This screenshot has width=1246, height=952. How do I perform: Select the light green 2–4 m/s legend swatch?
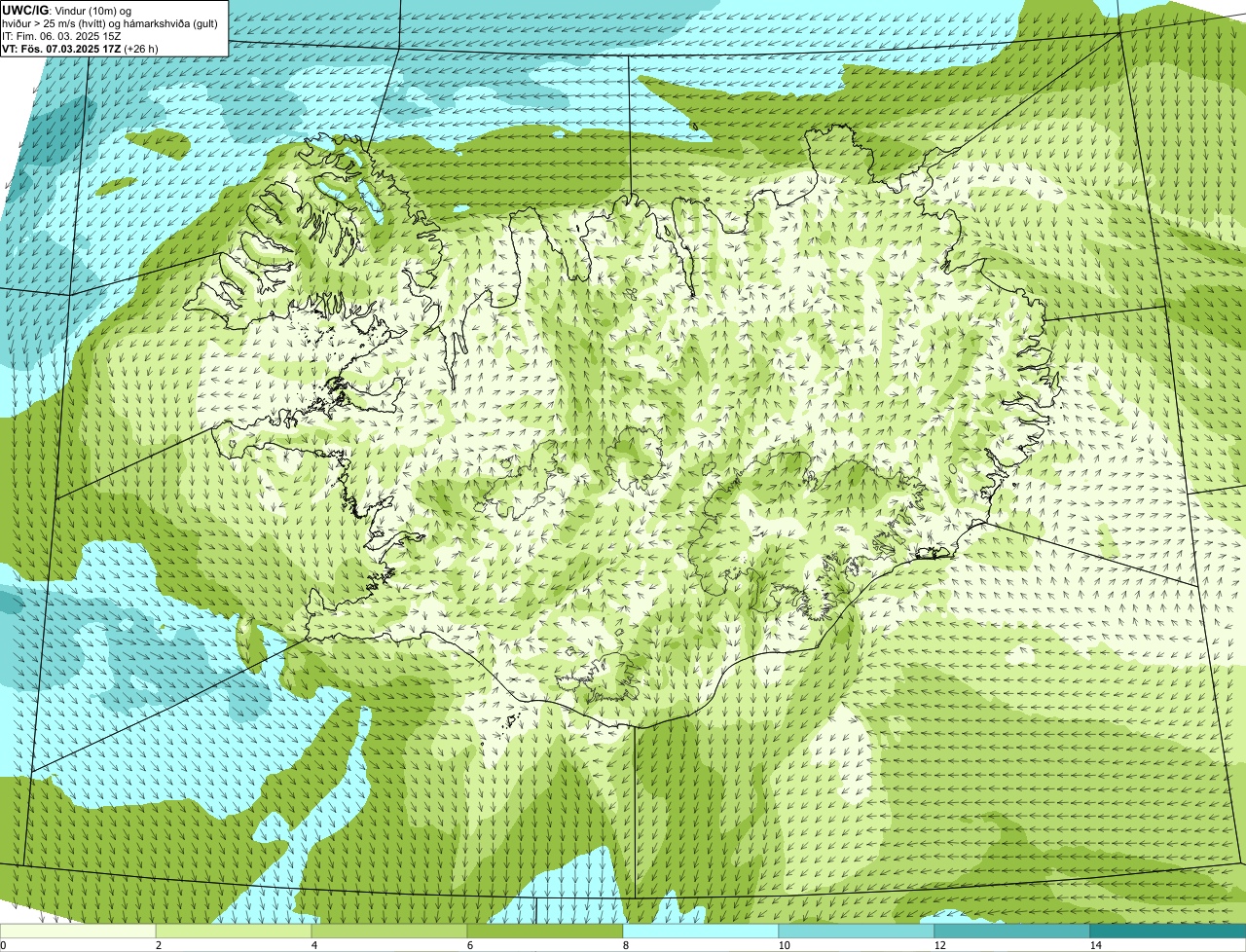(234, 931)
